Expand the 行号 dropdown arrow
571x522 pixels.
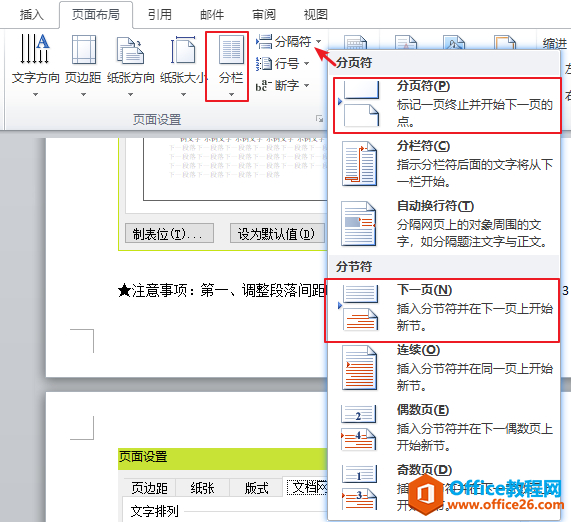tap(306, 64)
